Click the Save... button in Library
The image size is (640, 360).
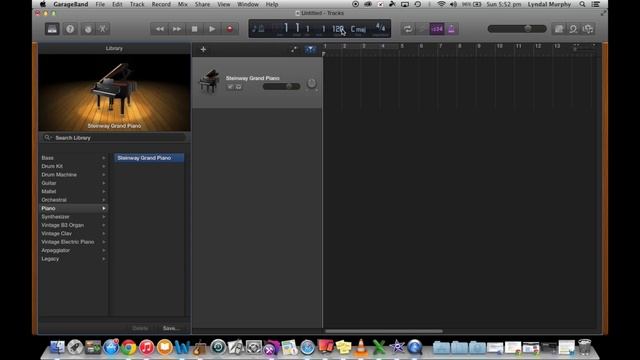(171, 328)
